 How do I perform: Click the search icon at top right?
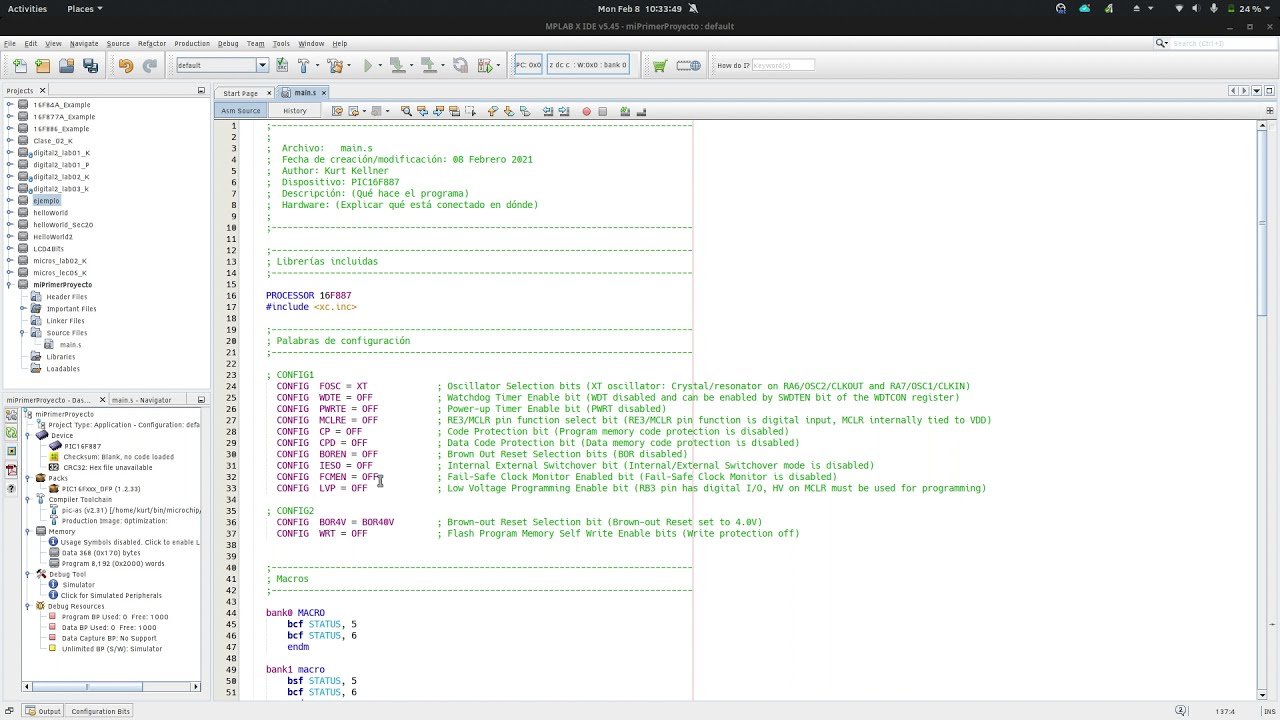click(1161, 43)
